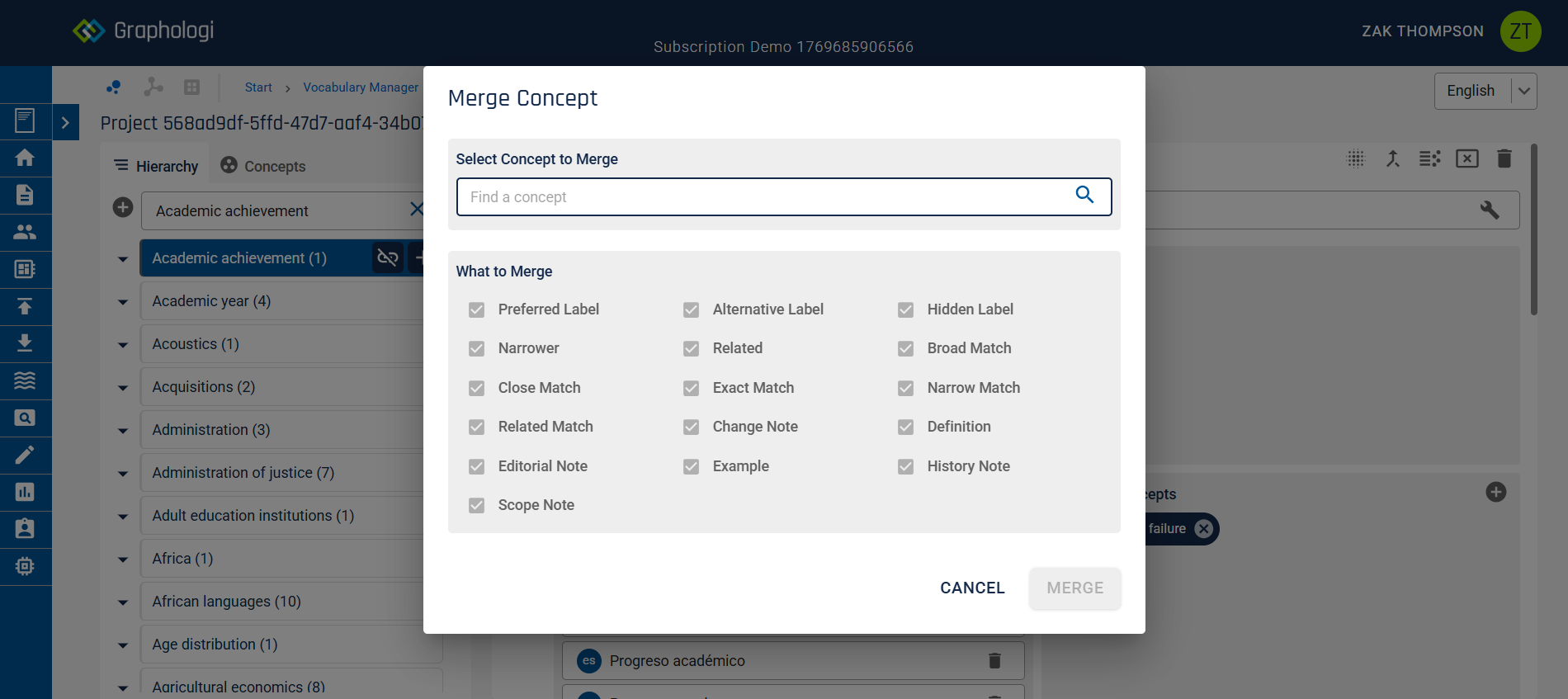Toggle the Exact Match checkbox
The image size is (1568, 699).
[x=692, y=388]
